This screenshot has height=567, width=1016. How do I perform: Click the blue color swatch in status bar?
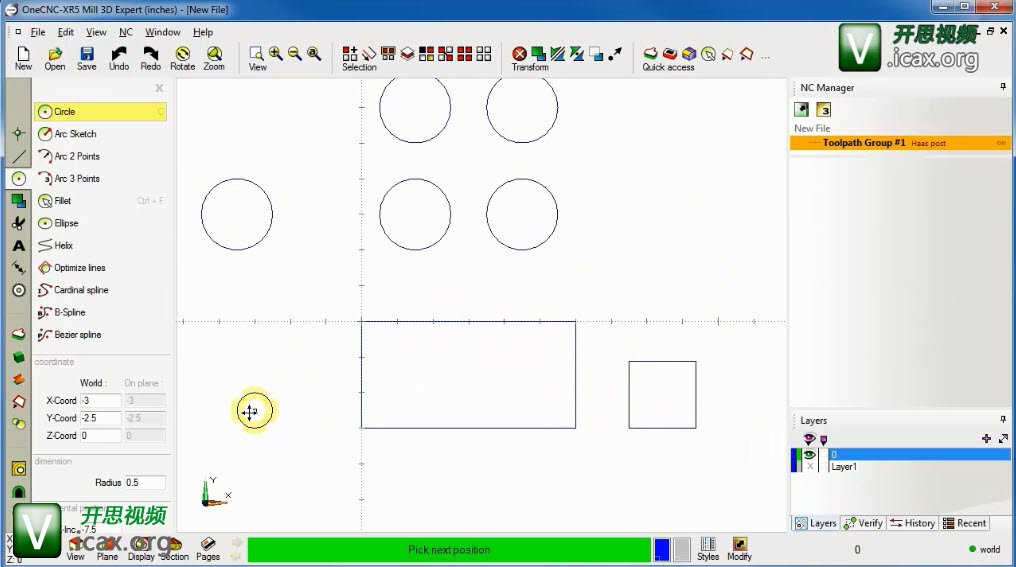(x=662, y=550)
